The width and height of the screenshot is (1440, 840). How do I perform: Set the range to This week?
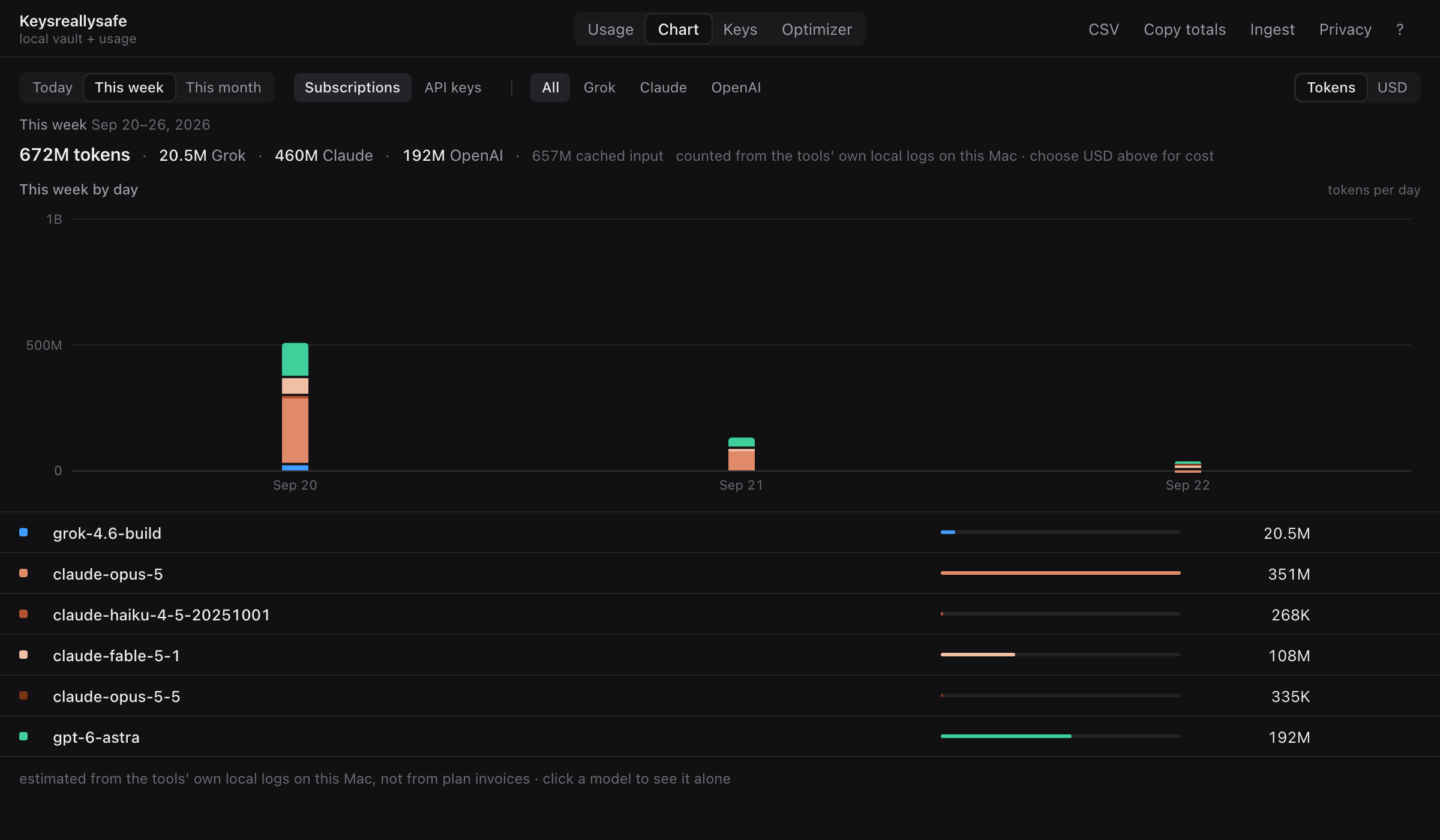tap(129, 88)
